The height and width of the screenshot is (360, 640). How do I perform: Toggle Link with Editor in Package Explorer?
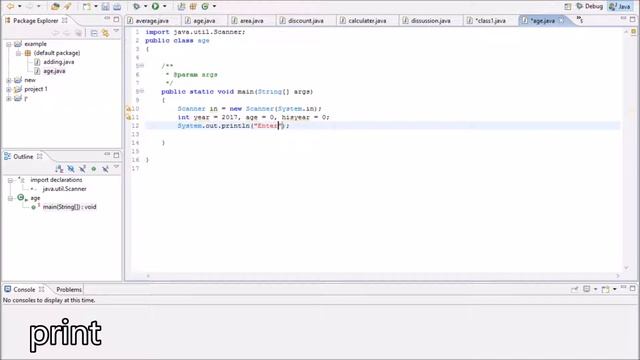click(106, 33)
